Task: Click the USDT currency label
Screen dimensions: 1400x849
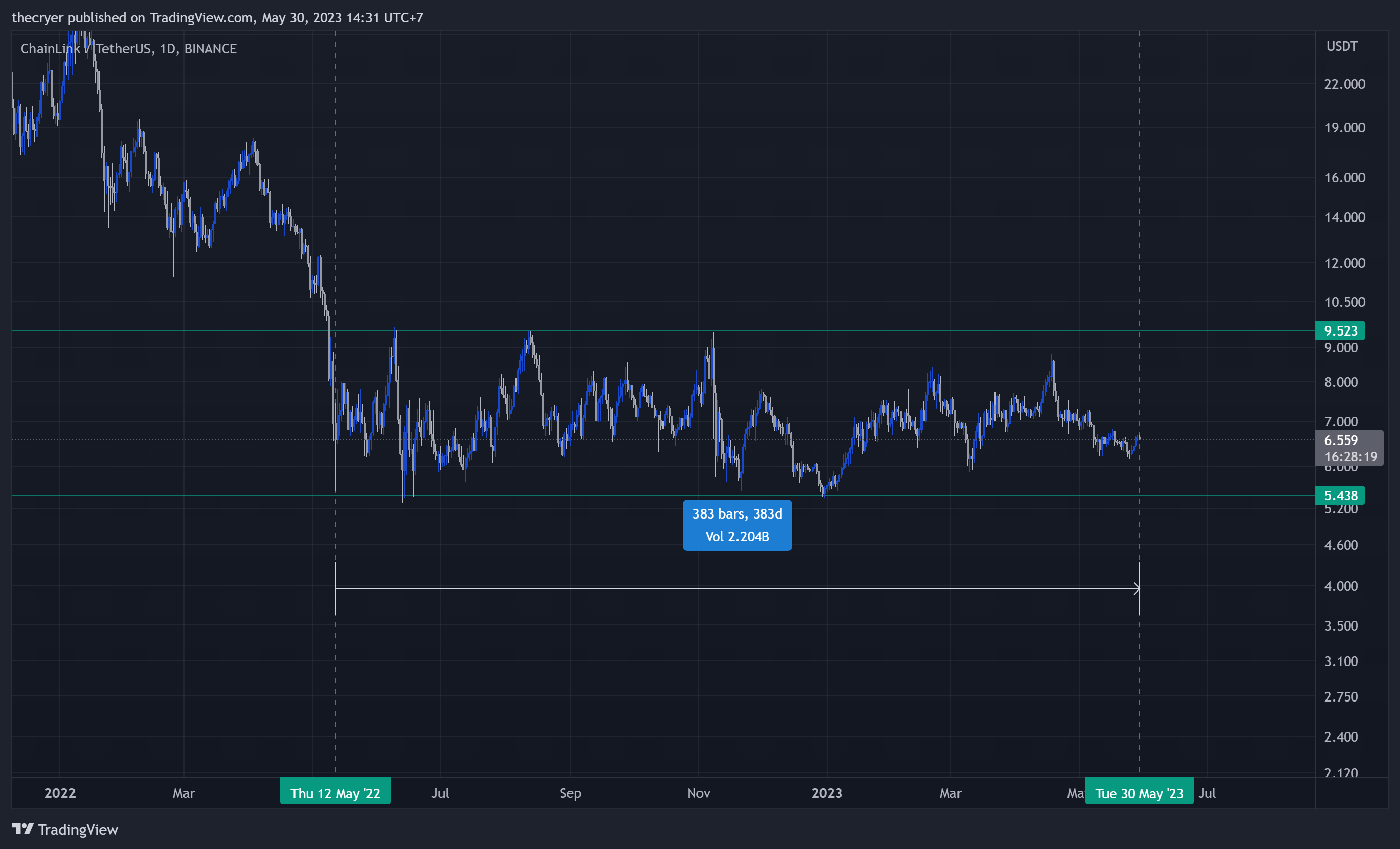Action: 1342,46
